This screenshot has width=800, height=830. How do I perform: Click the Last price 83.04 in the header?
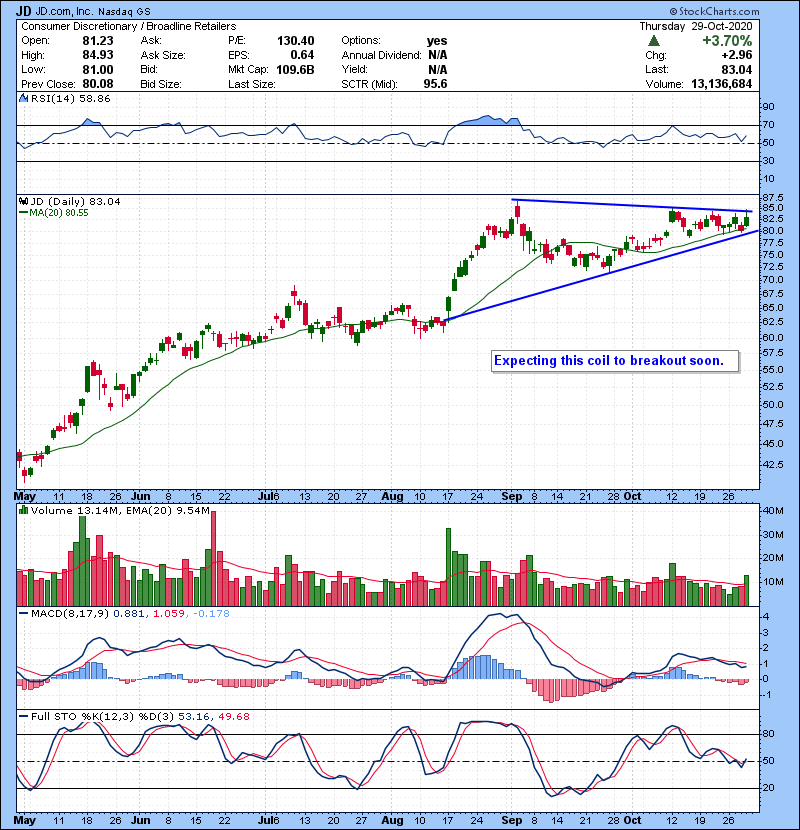(736, 69)
